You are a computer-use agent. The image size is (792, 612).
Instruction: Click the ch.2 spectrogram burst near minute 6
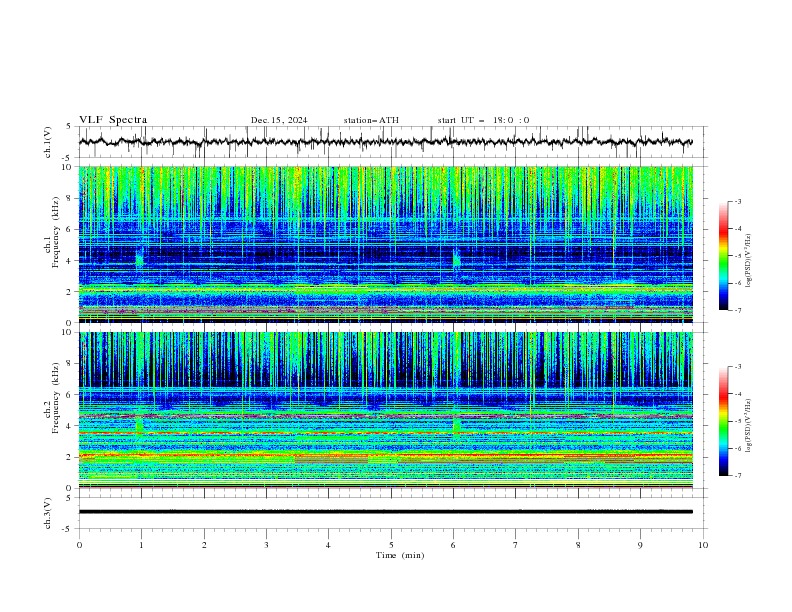[457, 424]
